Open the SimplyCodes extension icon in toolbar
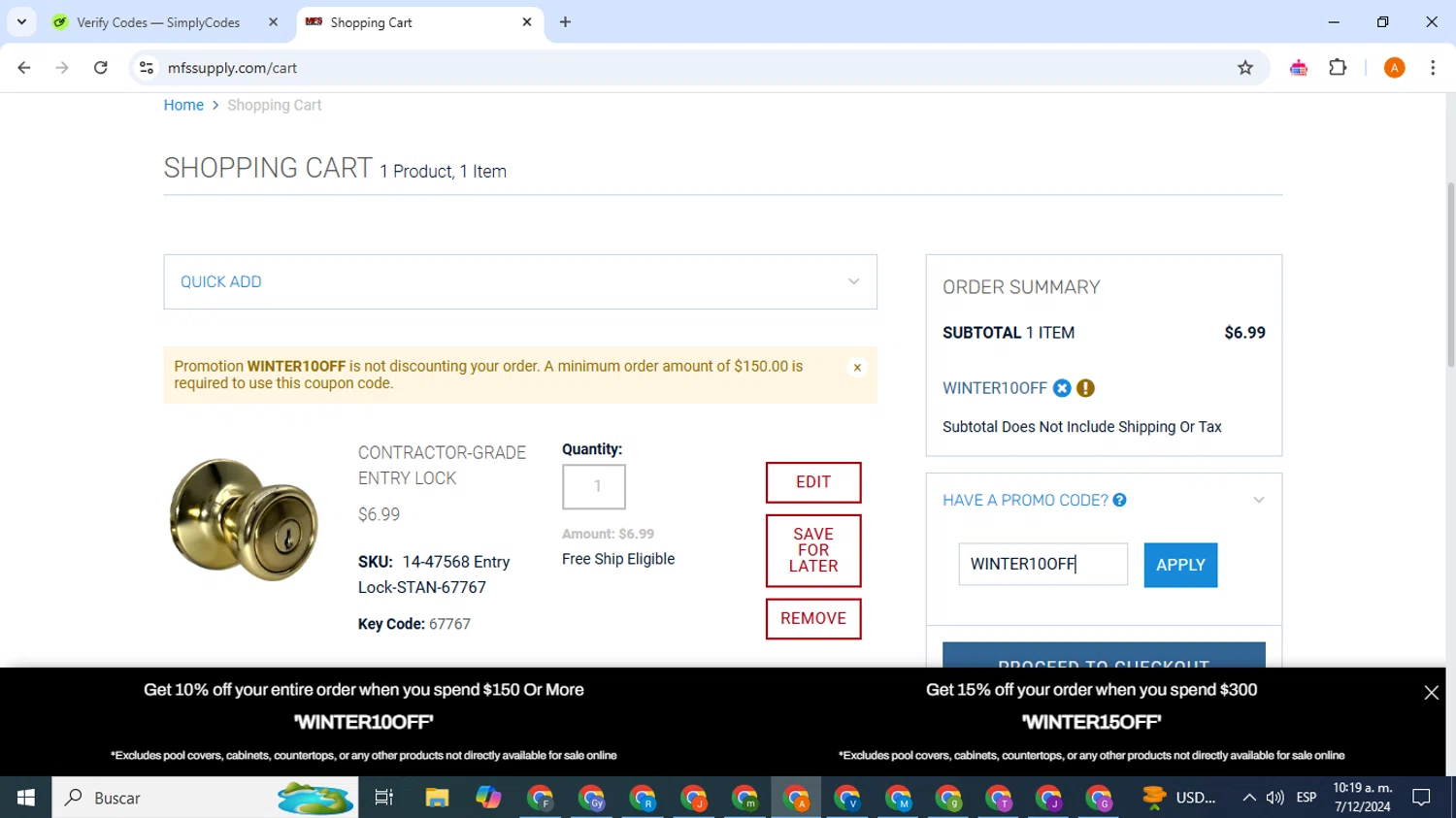 tap(1299, 68)
